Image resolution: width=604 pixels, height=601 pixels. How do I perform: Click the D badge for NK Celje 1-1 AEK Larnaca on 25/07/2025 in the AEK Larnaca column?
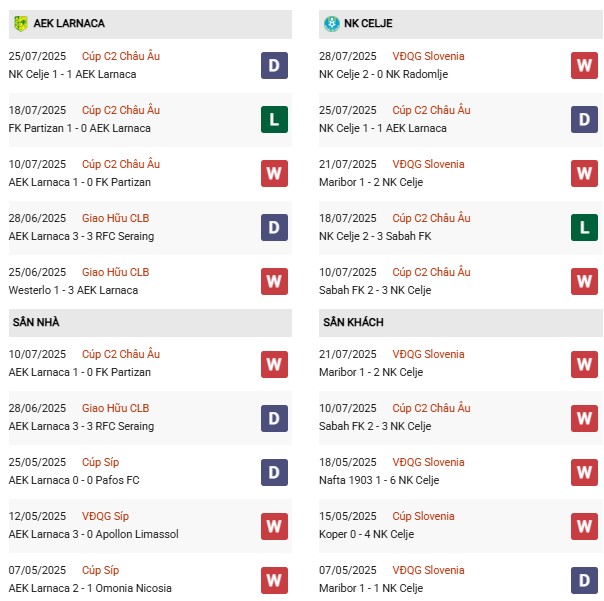pos(274,65)
